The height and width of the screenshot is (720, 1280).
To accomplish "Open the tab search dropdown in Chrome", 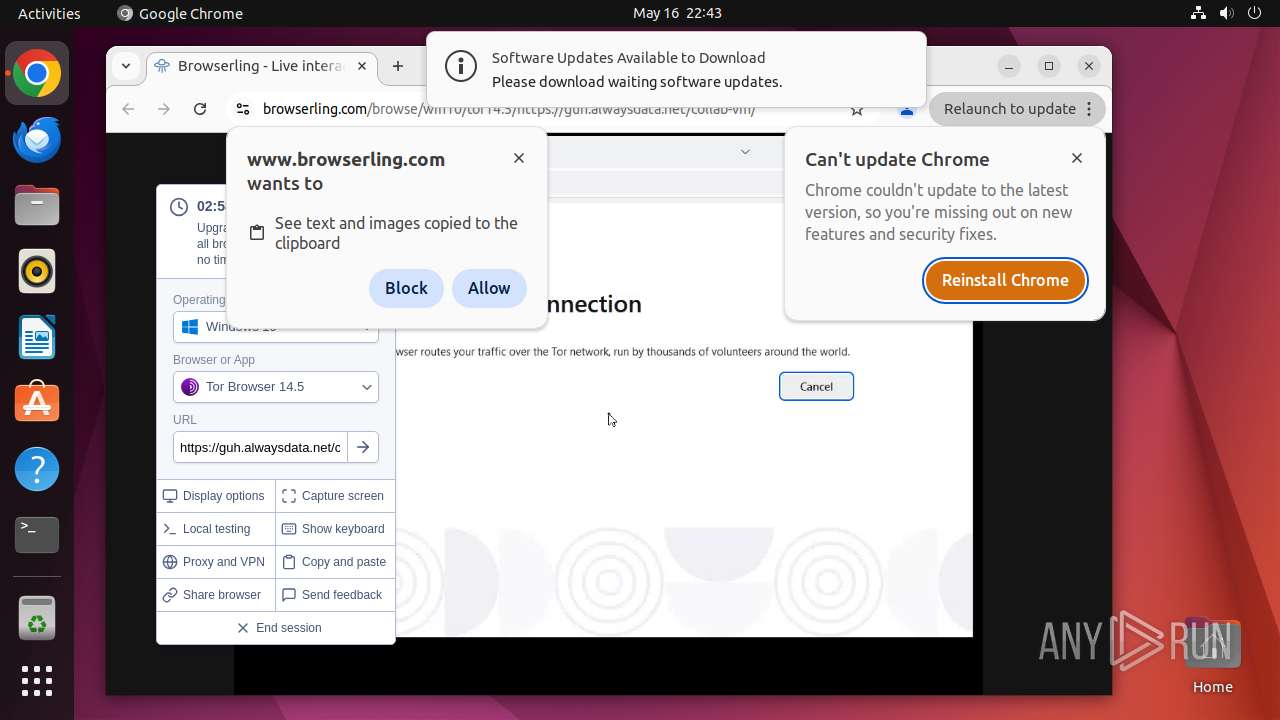I will point(126,66).
